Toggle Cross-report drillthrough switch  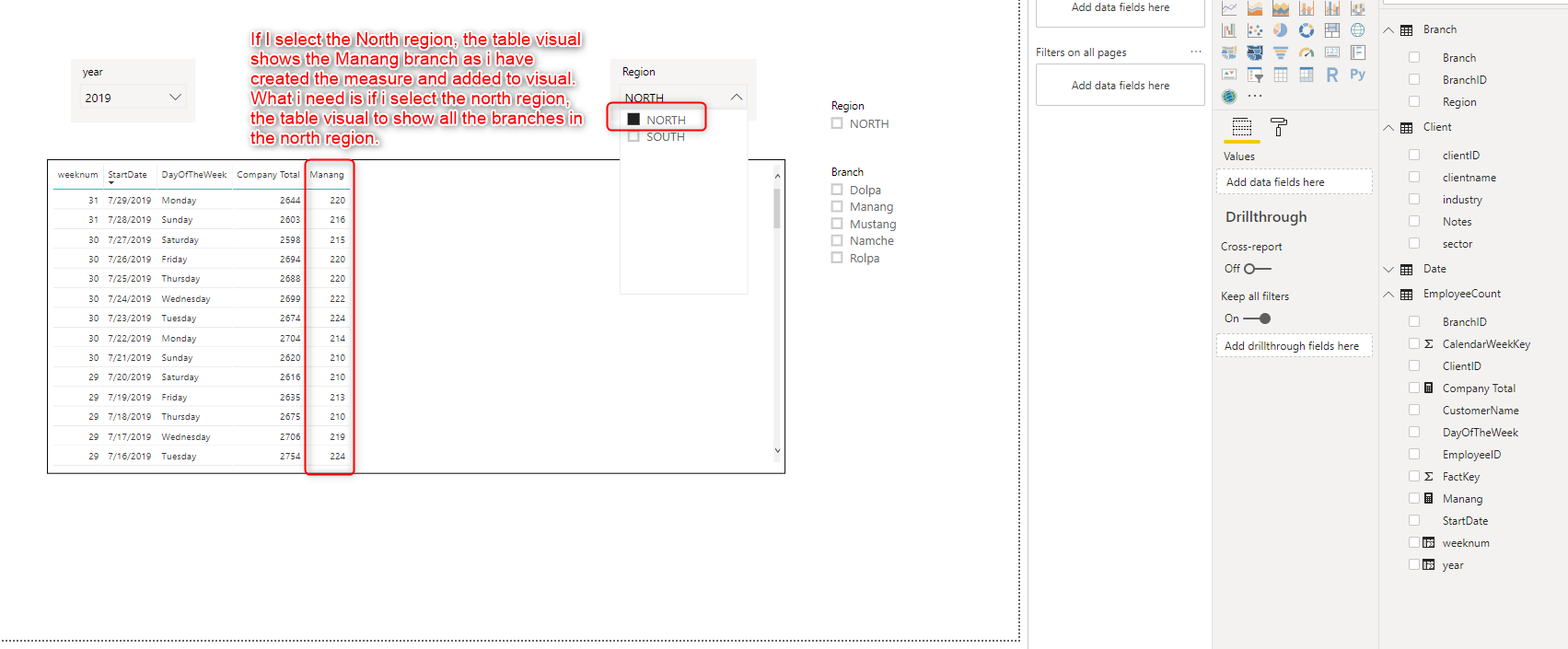[x=1258, y=269]
